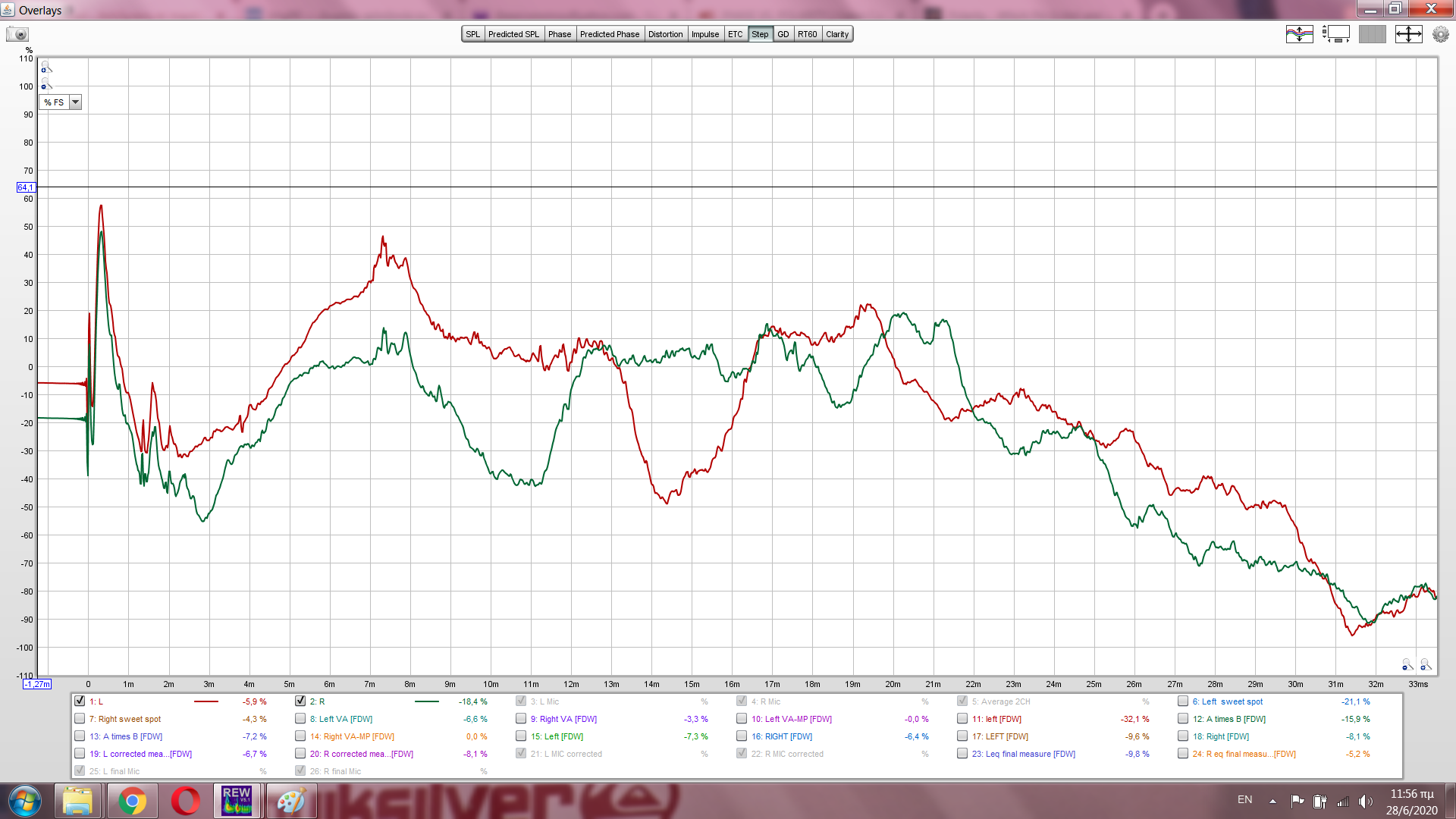Uncheck the 2: R trace checkbox

[x=300, y=701]
